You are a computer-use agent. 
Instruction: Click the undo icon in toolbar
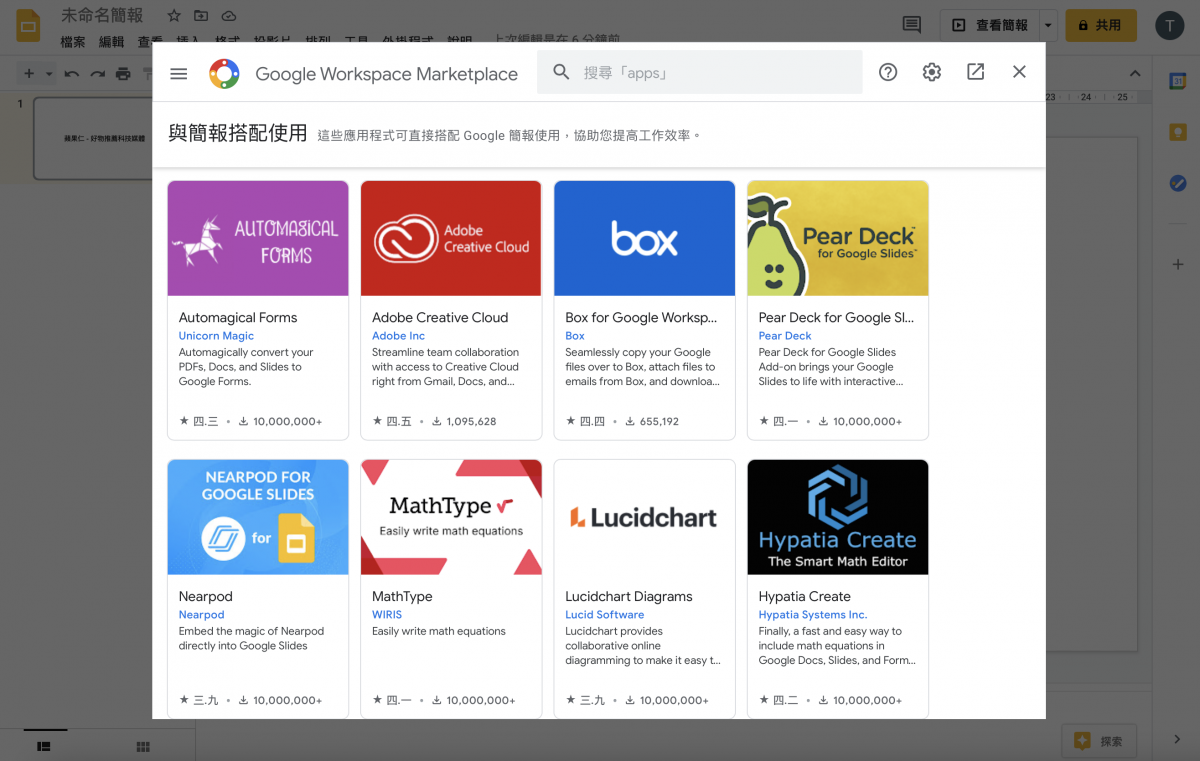71,73
